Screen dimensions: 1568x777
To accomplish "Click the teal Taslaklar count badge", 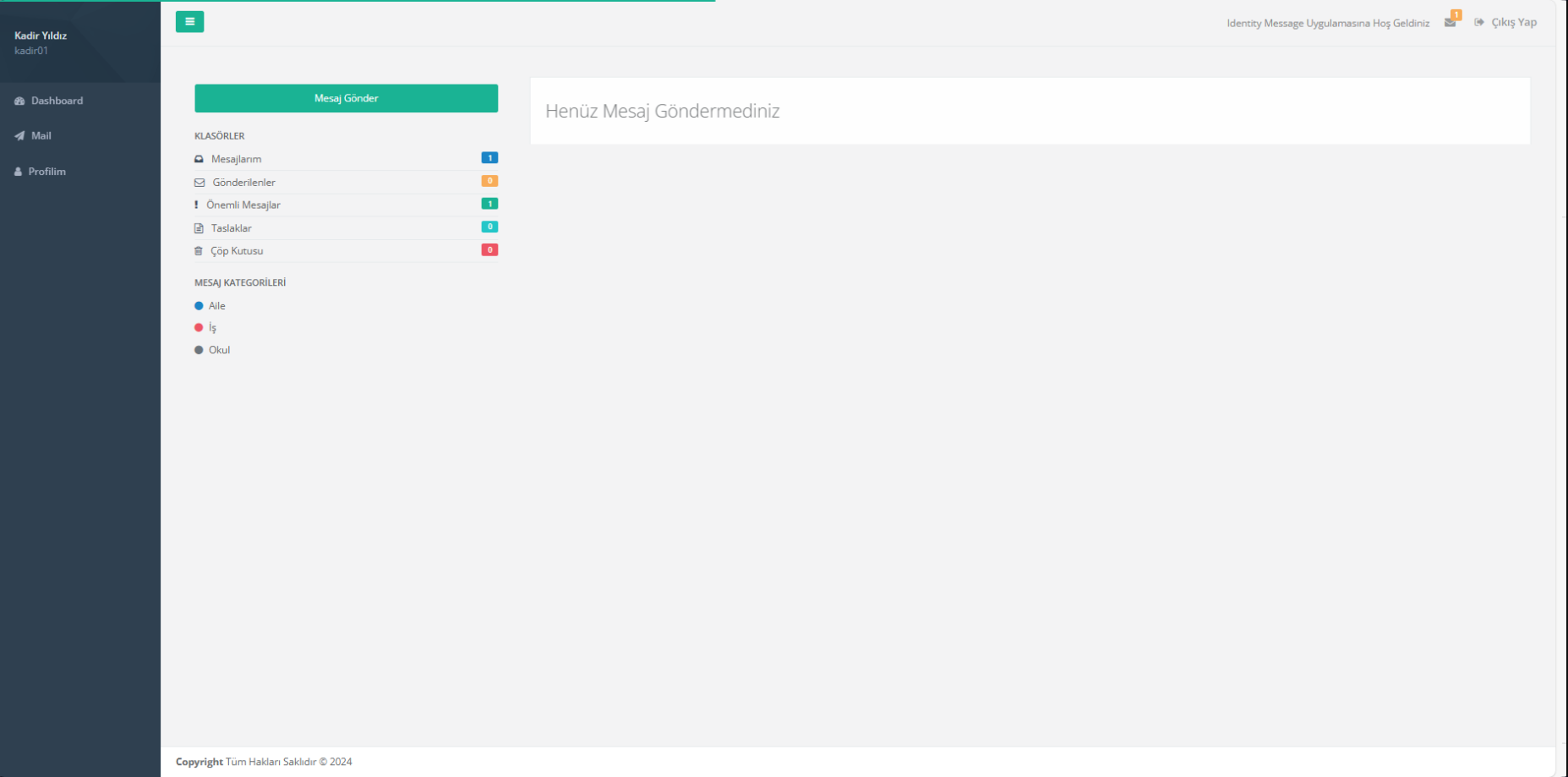I will pos(489,227).
